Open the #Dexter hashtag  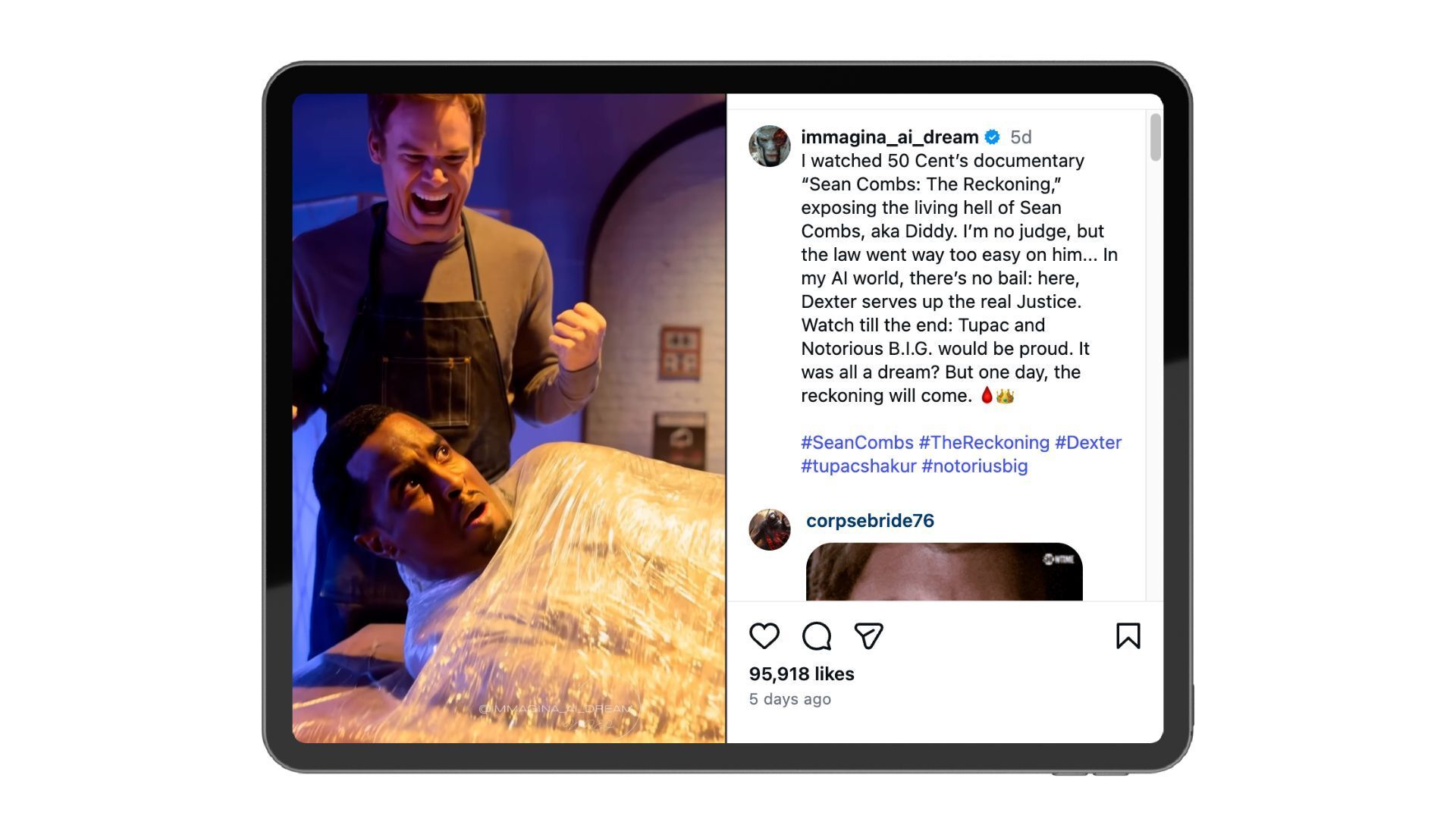coord(1087,443)
